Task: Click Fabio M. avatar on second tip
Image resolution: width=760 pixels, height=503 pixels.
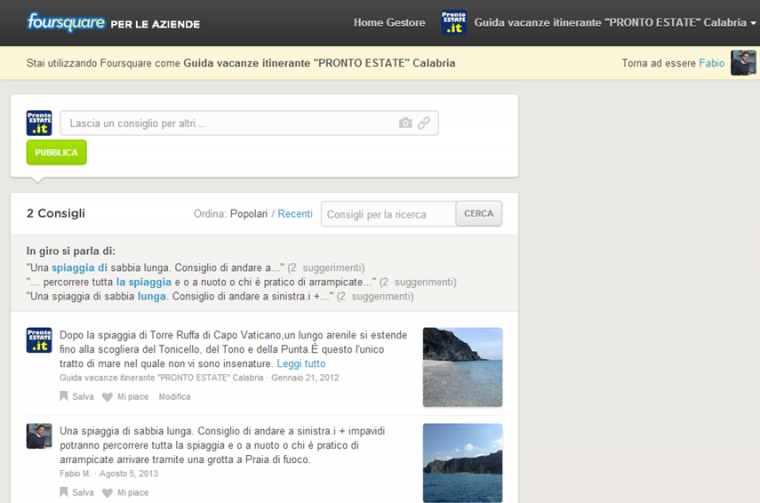Action: 39,436
